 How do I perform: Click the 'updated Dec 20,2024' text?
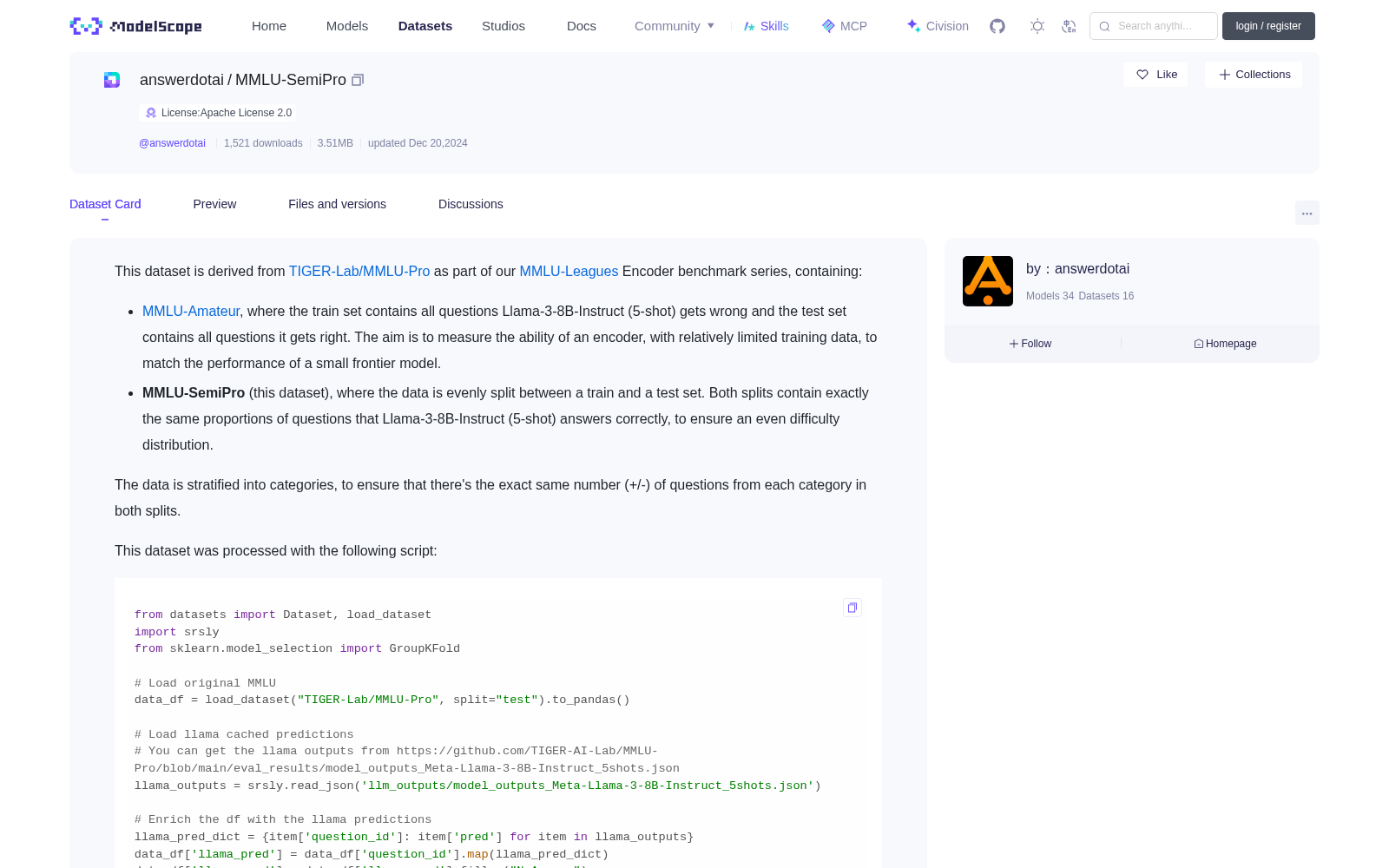418,143
